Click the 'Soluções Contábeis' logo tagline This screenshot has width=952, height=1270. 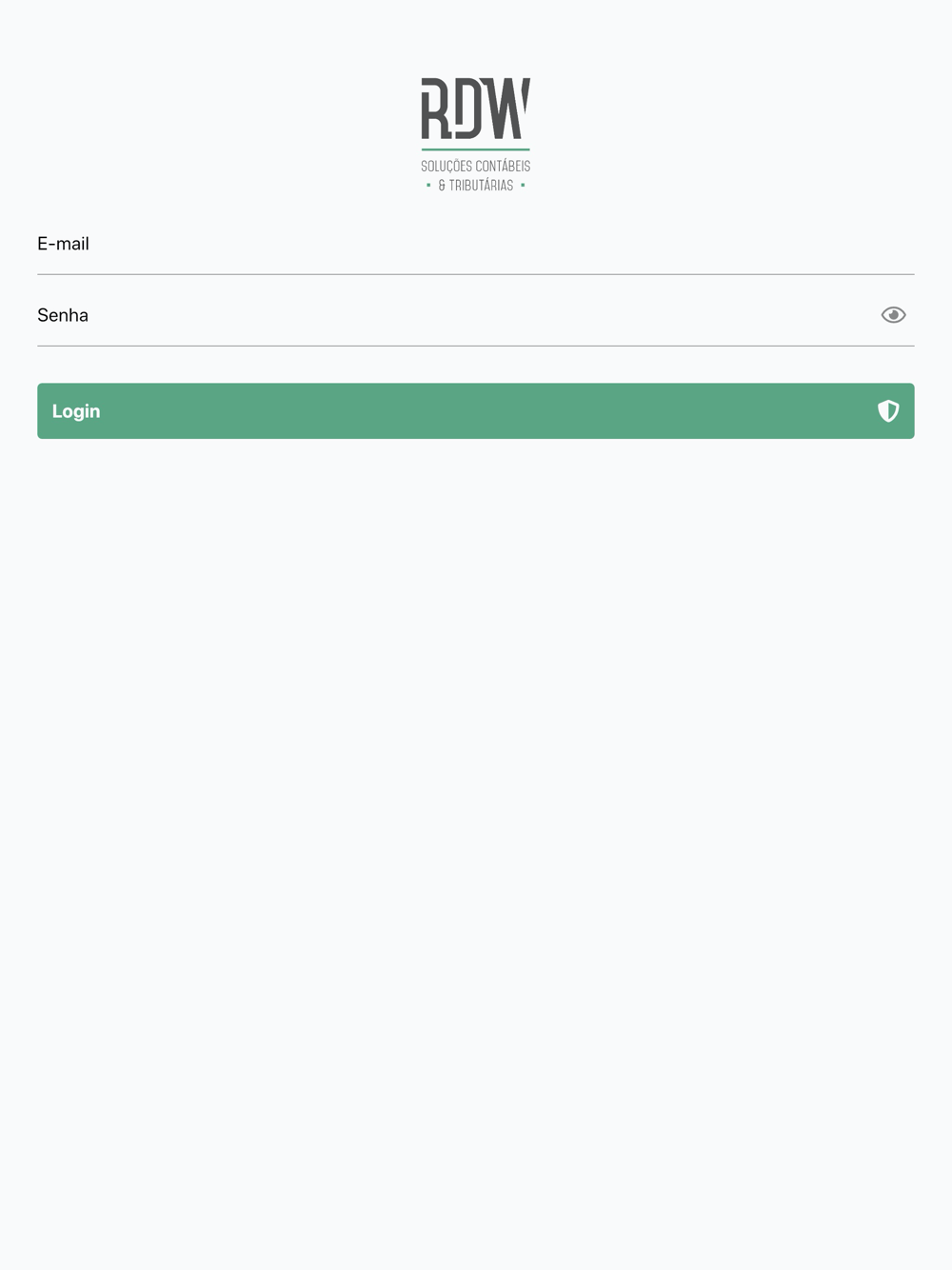click(476, 166)
